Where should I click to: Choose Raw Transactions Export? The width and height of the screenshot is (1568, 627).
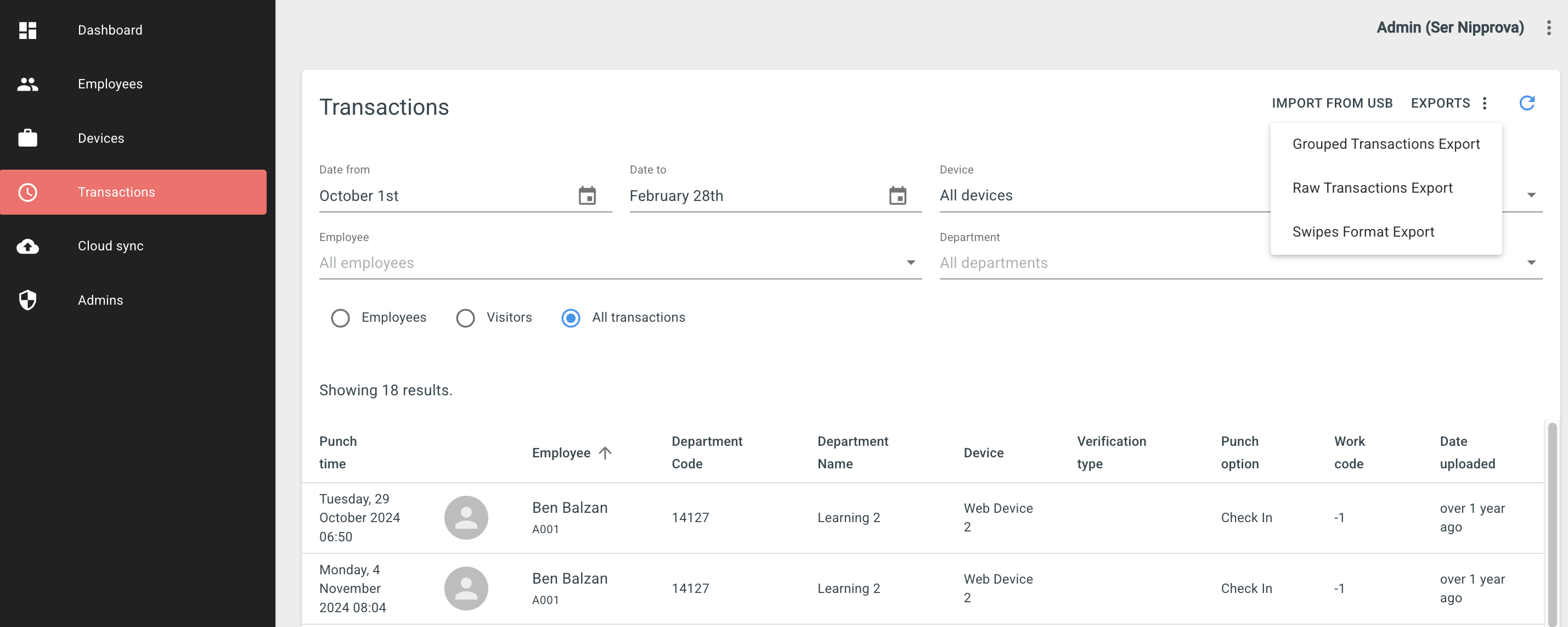click(x=1385, y=188)
